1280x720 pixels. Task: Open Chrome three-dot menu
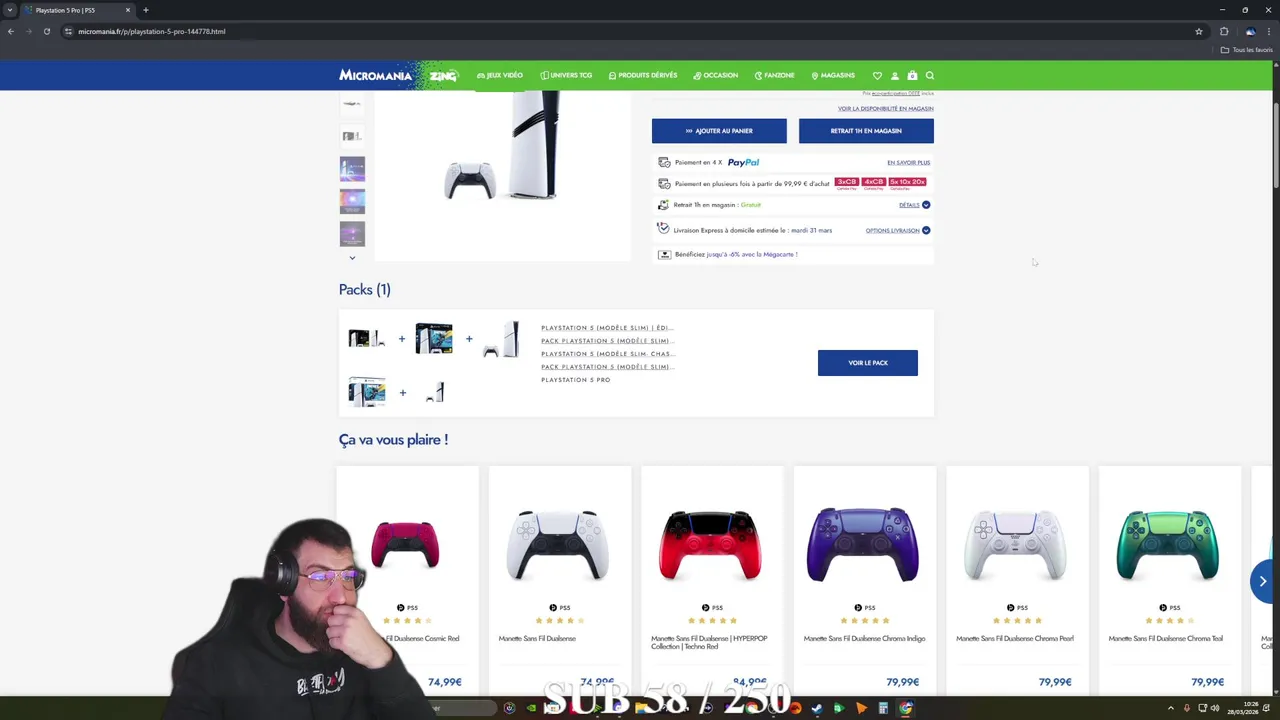1269,31
